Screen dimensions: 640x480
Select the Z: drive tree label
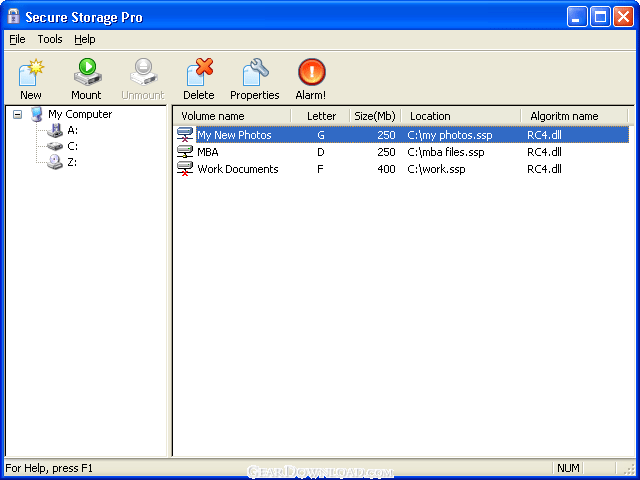[x=72, y=162]
